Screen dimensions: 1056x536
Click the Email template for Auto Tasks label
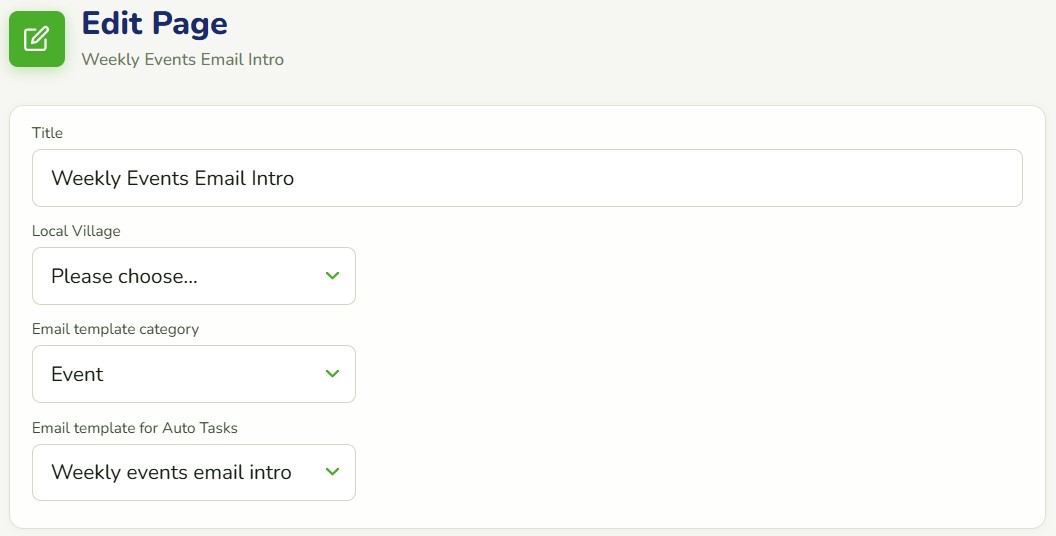(135, 428)
